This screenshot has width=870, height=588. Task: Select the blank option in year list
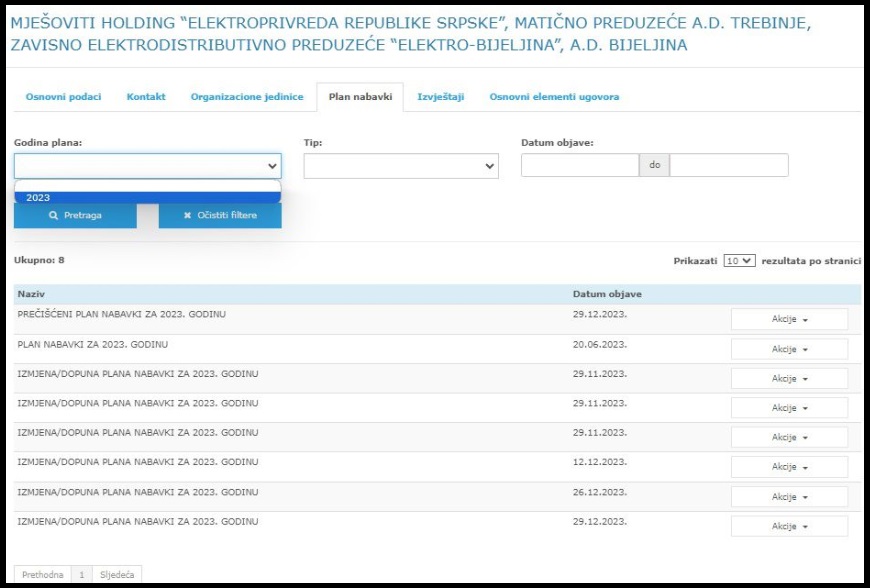coord(148,186)
